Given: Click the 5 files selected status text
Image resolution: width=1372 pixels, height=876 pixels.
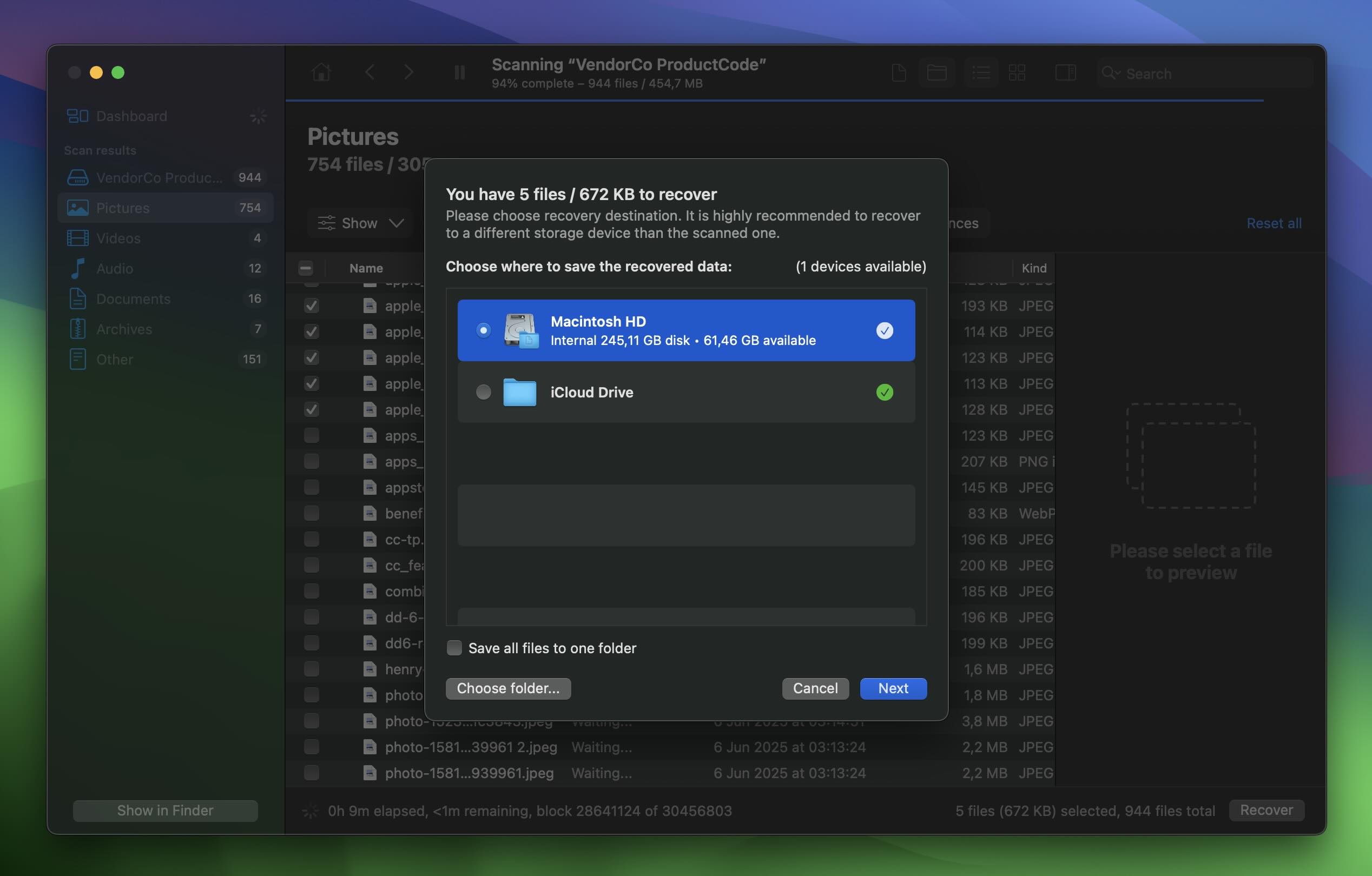Looking at the screenshot, I should [1085, 811].
